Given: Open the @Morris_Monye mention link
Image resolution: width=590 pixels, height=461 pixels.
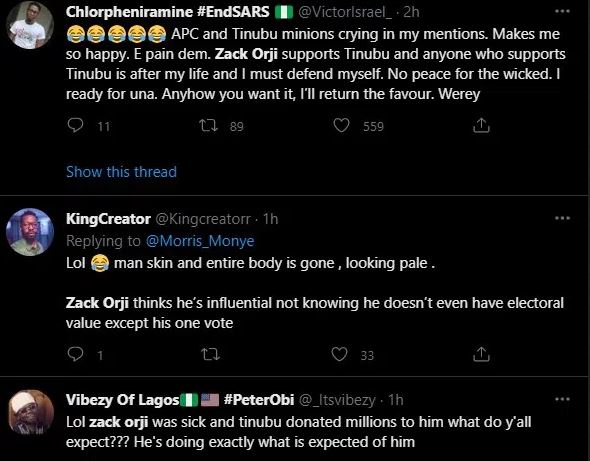Looking at the screenshot, I should (x=200, y=241).
